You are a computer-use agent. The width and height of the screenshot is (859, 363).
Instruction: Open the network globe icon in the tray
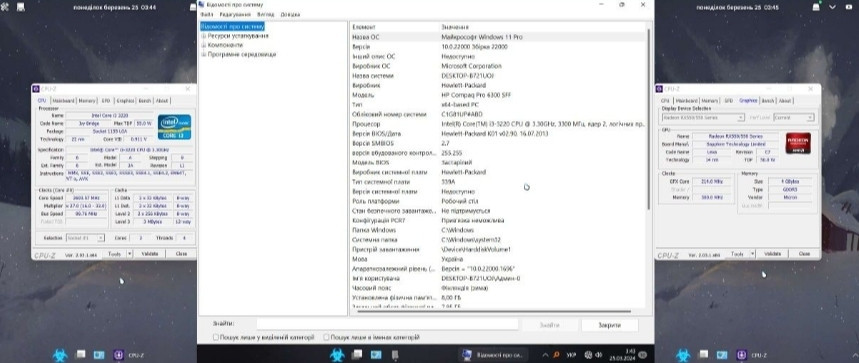point(588,355)
